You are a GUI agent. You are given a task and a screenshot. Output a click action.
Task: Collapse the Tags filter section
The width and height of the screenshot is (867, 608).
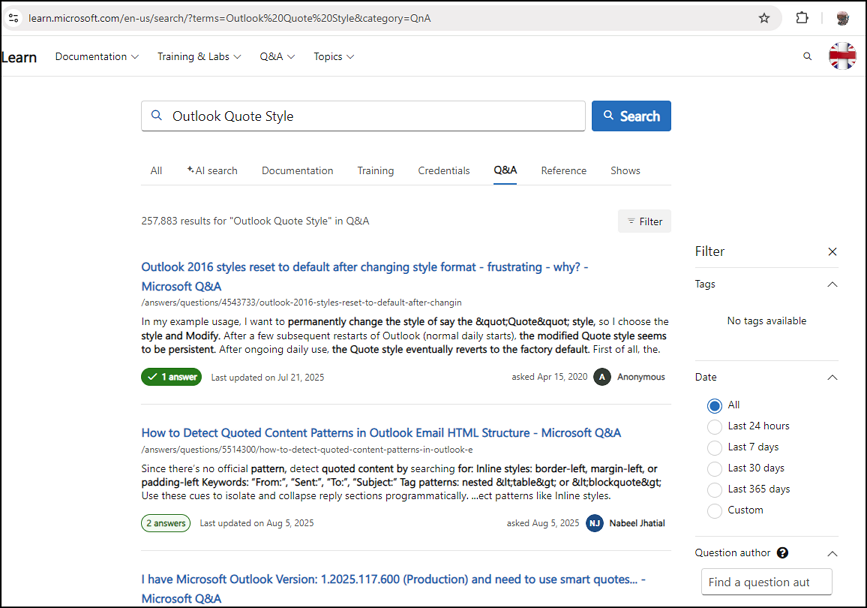(832, 285)
